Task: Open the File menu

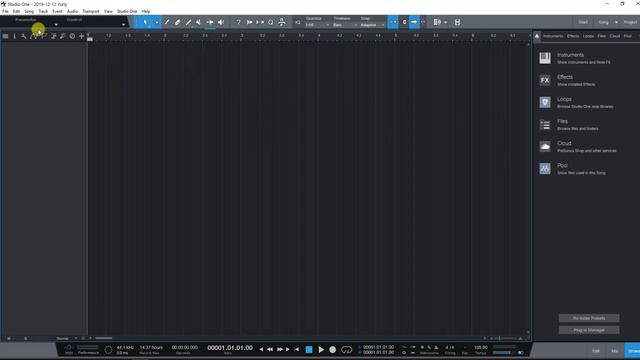Action: [5, 11]
